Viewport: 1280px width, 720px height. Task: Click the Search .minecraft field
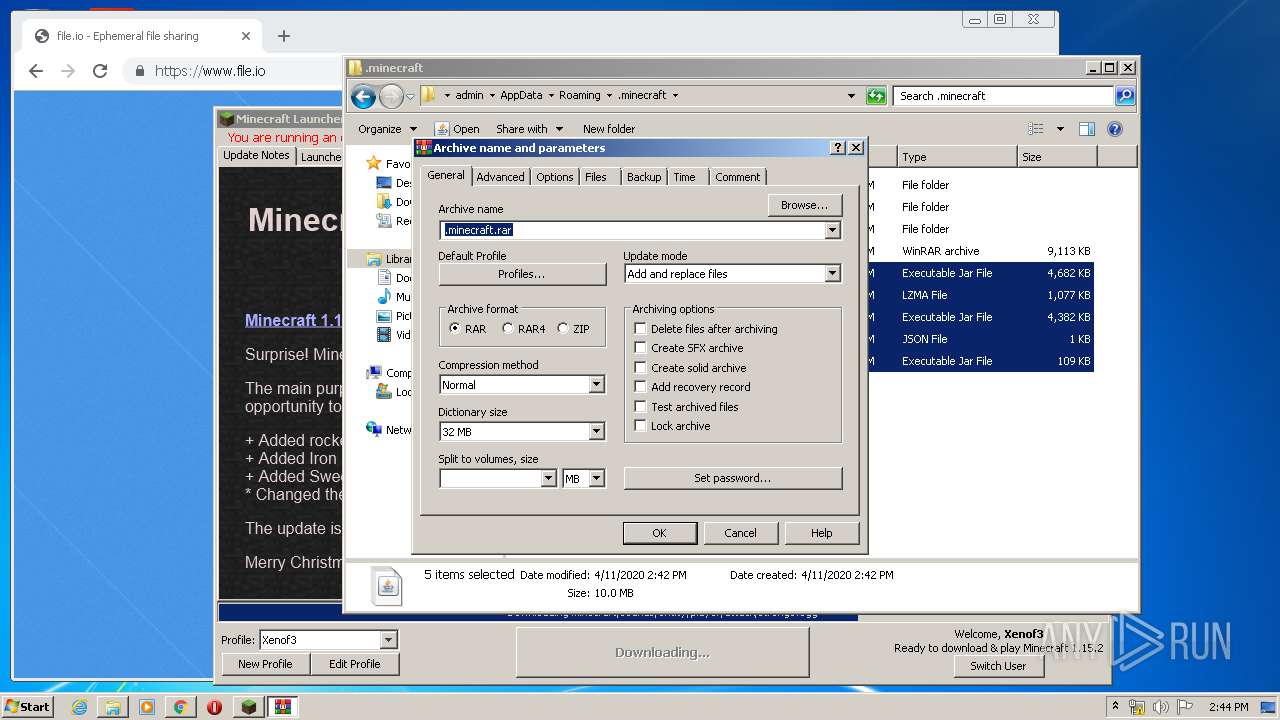[1003, 96]
